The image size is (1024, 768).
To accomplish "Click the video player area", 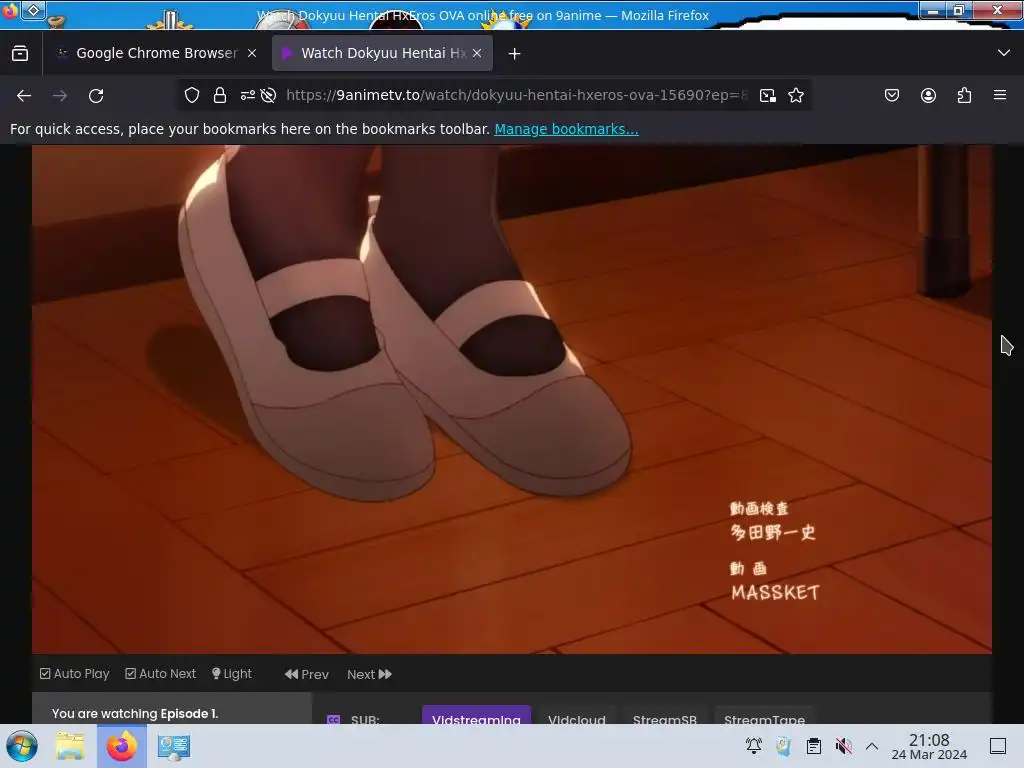I will [512, 399].
